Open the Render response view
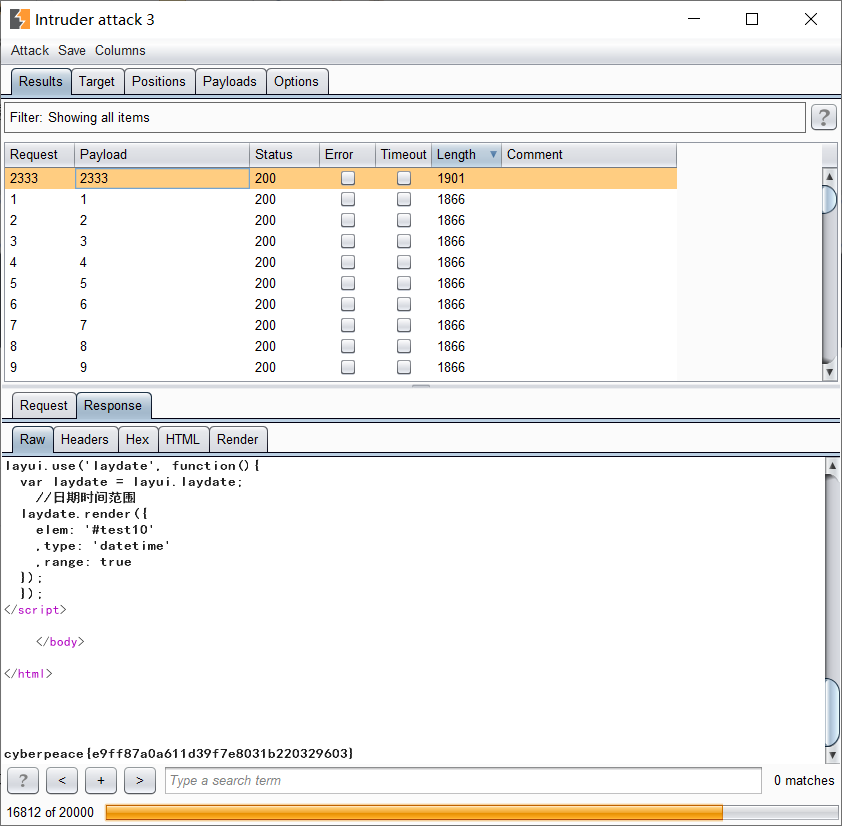842x826 pixels. tap(237, 439)
